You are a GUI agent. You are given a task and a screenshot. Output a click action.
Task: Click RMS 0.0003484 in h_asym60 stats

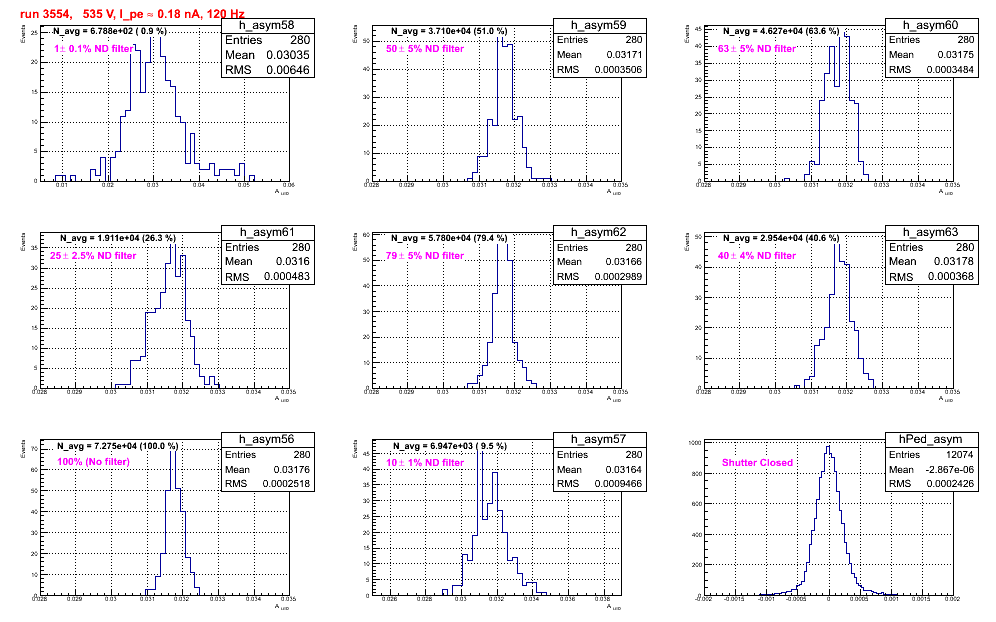tap(931, 70)
